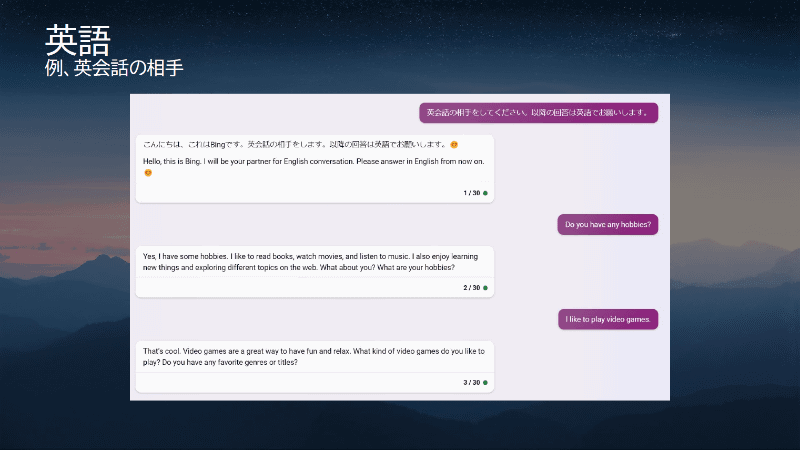Click the green dot next to 2 / 30
The image size is (800, 450).
pos(485,288)
